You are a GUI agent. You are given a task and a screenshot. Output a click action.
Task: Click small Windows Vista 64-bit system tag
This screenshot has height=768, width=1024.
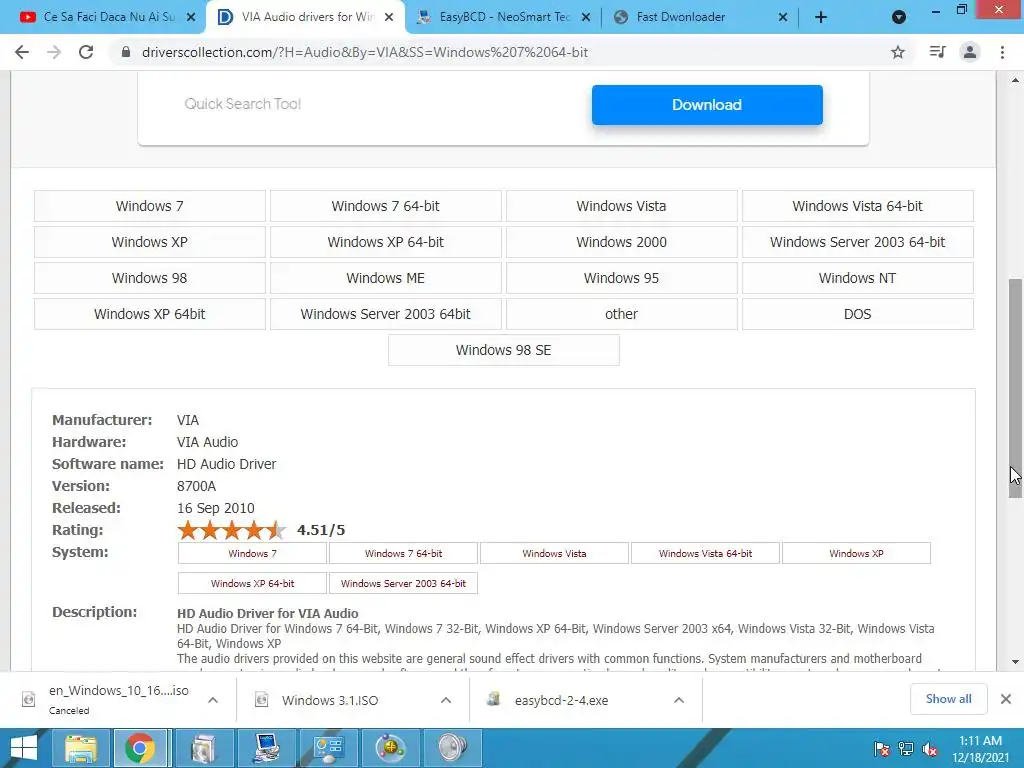click(705, 553)
